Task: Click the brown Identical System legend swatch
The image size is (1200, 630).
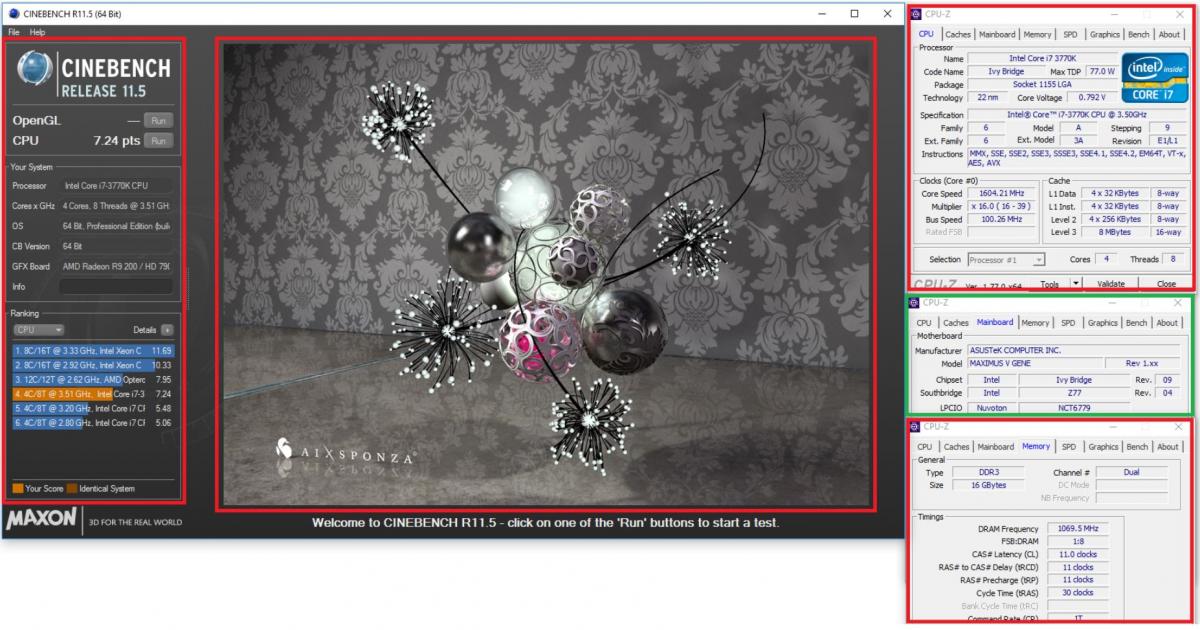Action: pyautogui.click(x=72, y=489)
